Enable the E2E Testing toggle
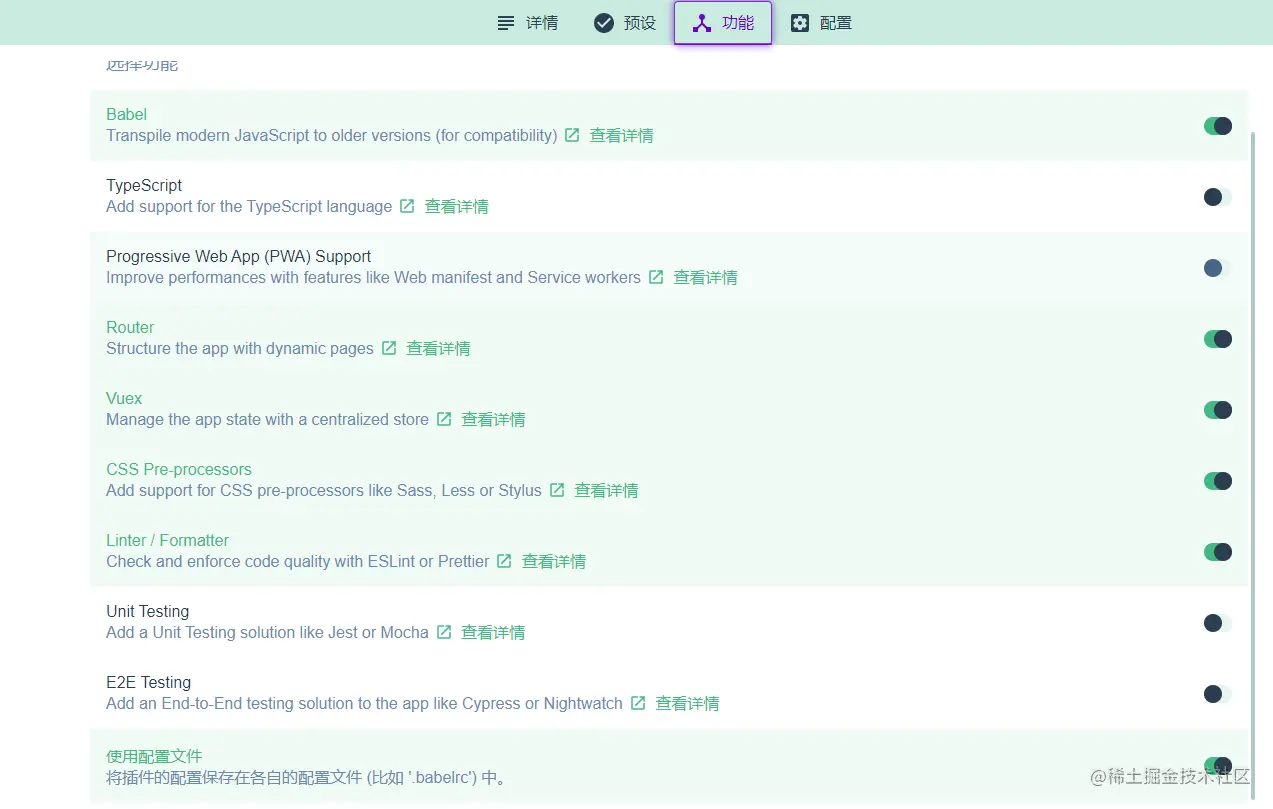This screenshot has height=809, width=1273. (1217, 694)
